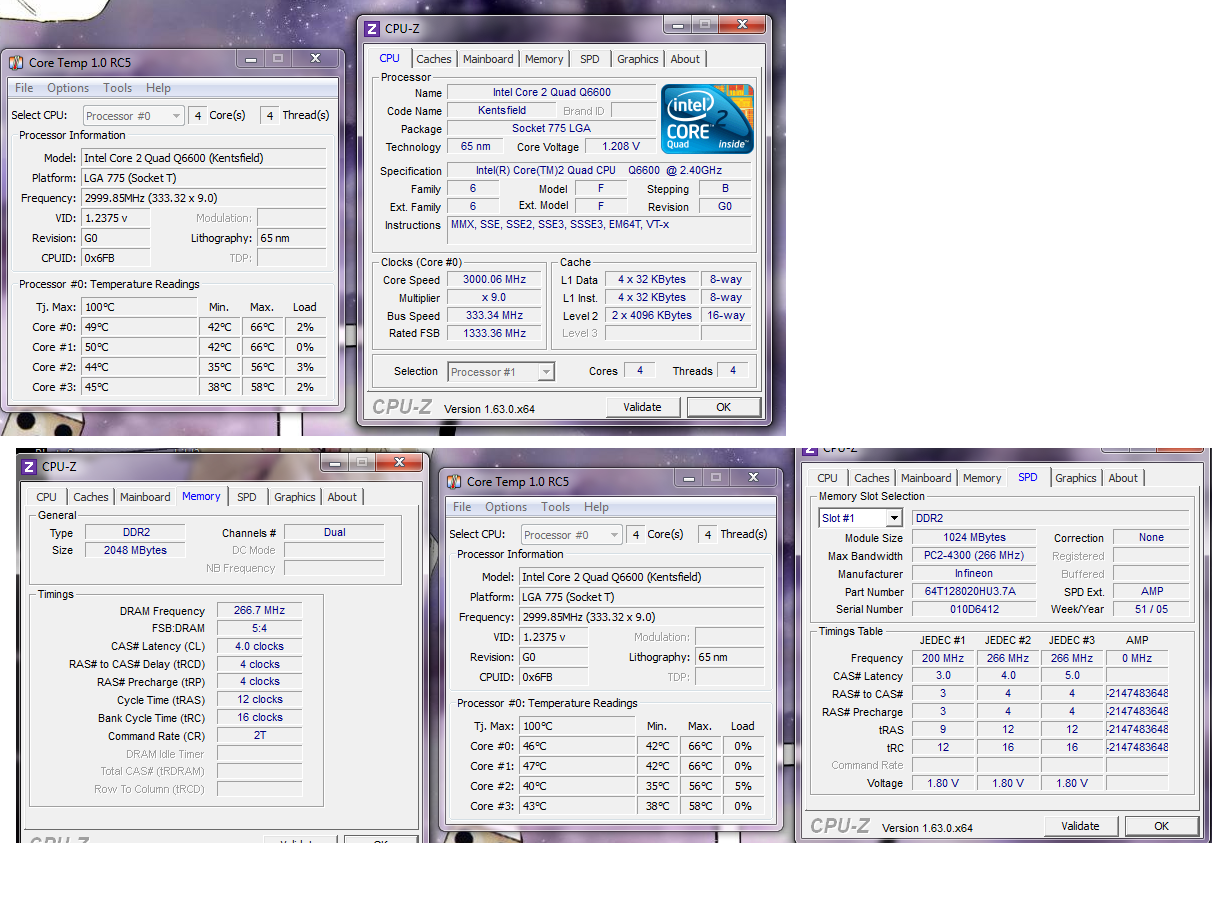Open Tools menu in the bottom Core Temp window

pos(555,507)
